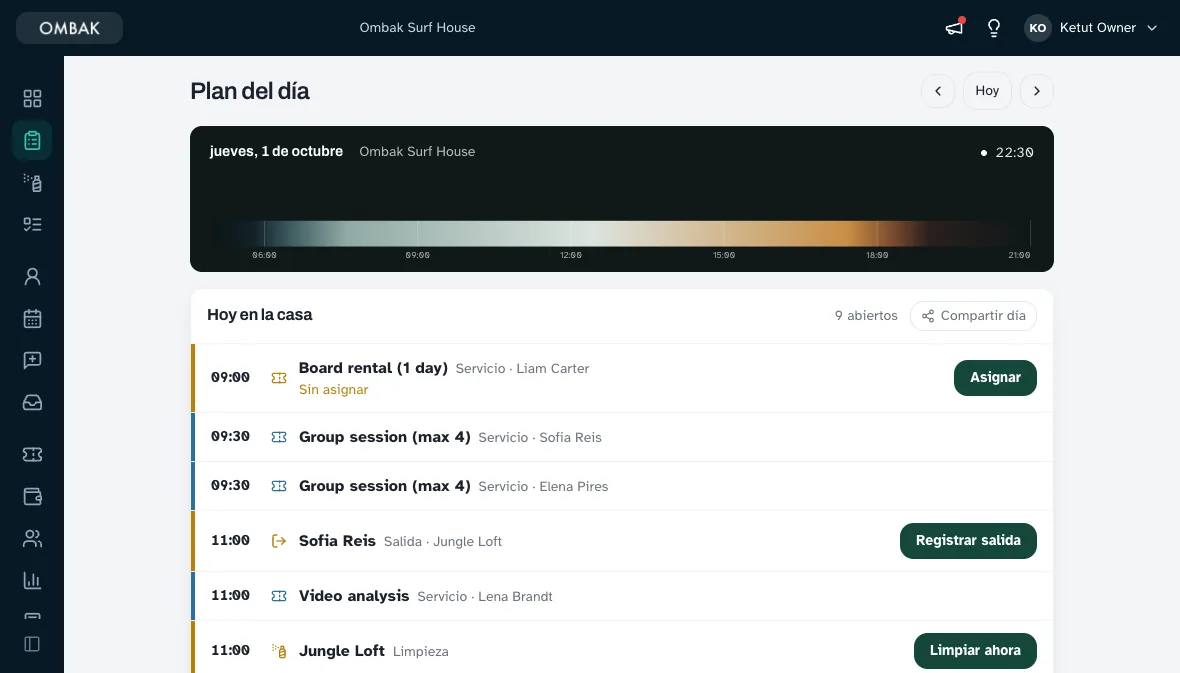Click the announcements megaphone icon
The image size is (1180, 673).
954,28
